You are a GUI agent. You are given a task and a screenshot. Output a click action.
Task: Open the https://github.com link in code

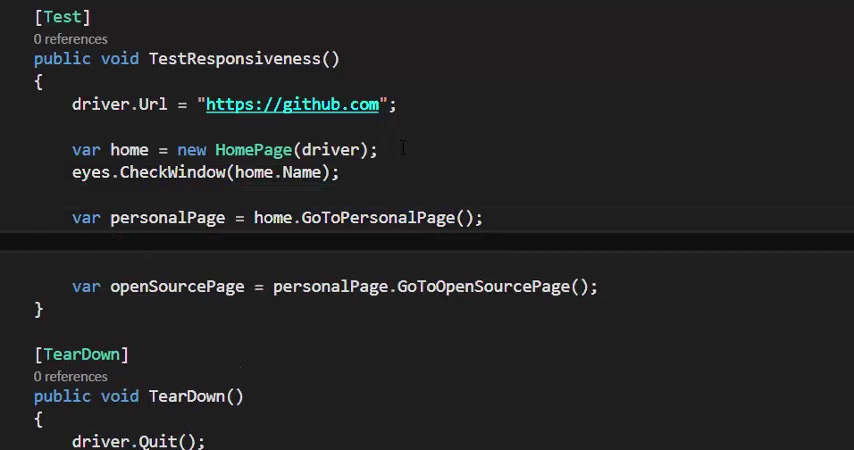coord(292,104)
